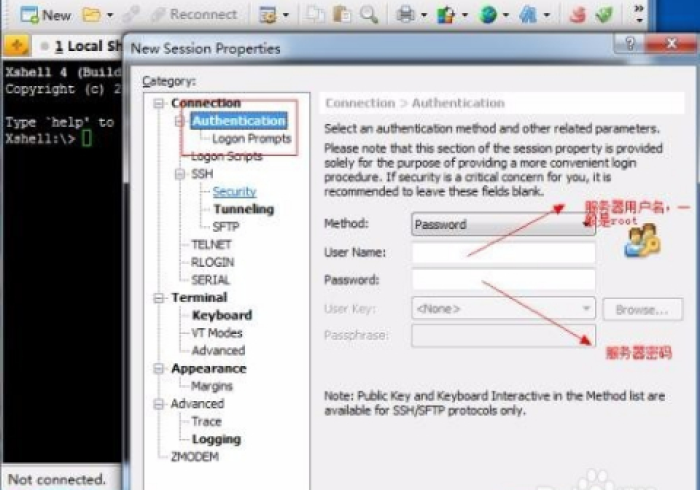Select Logon Prompts in category tree
Image resolution: width=700 pixels, height=490 pixels.
251,139
